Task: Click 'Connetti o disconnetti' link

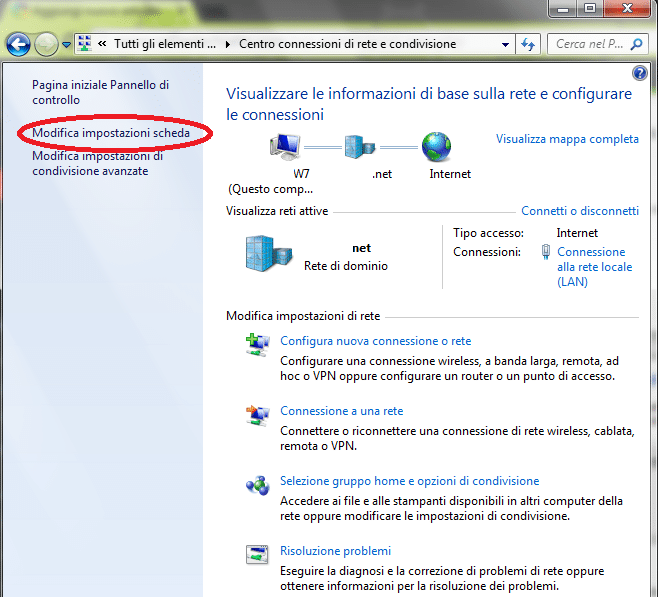Action: (580, 211)
